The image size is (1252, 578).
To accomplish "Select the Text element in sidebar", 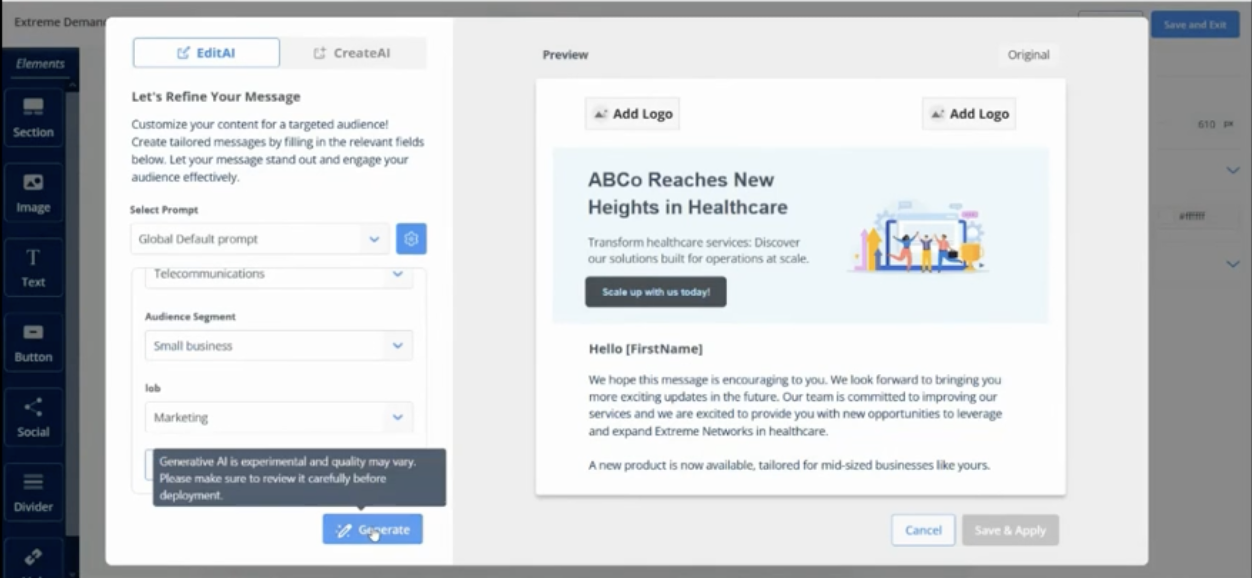I will point(33,269).
